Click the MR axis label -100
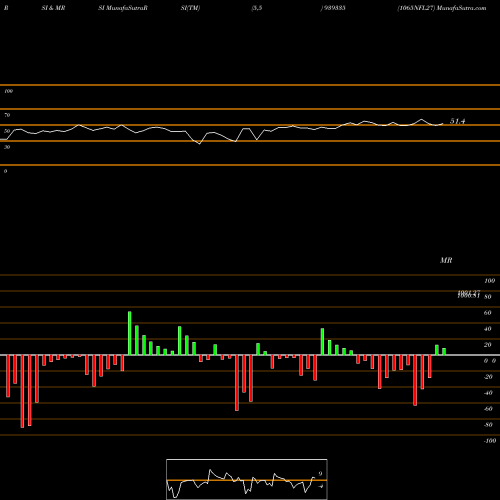500x500 pixels. [489, 441]
